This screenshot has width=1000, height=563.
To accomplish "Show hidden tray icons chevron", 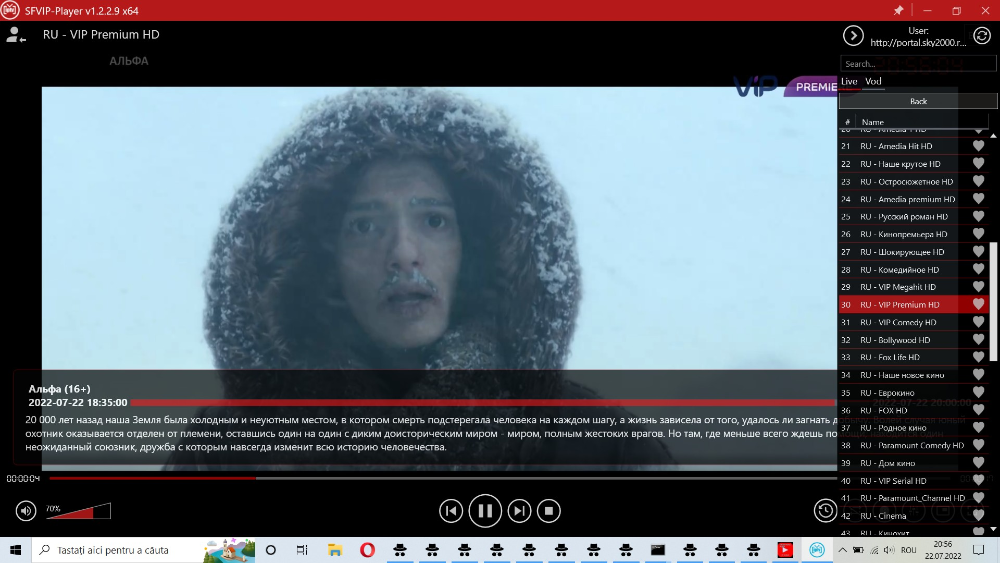I will click(x=842, y=550).
